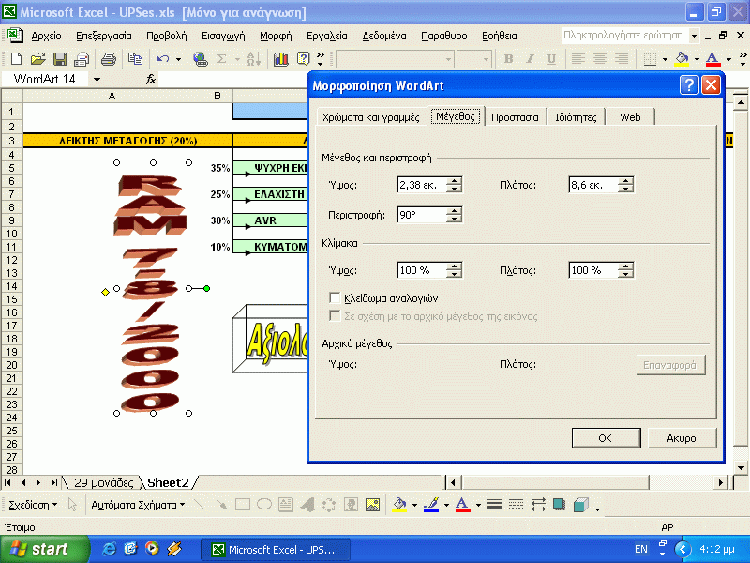Click the Excel Help question icon
The height and width of the screenshot is (563, 750).
[x=303, y=59]
